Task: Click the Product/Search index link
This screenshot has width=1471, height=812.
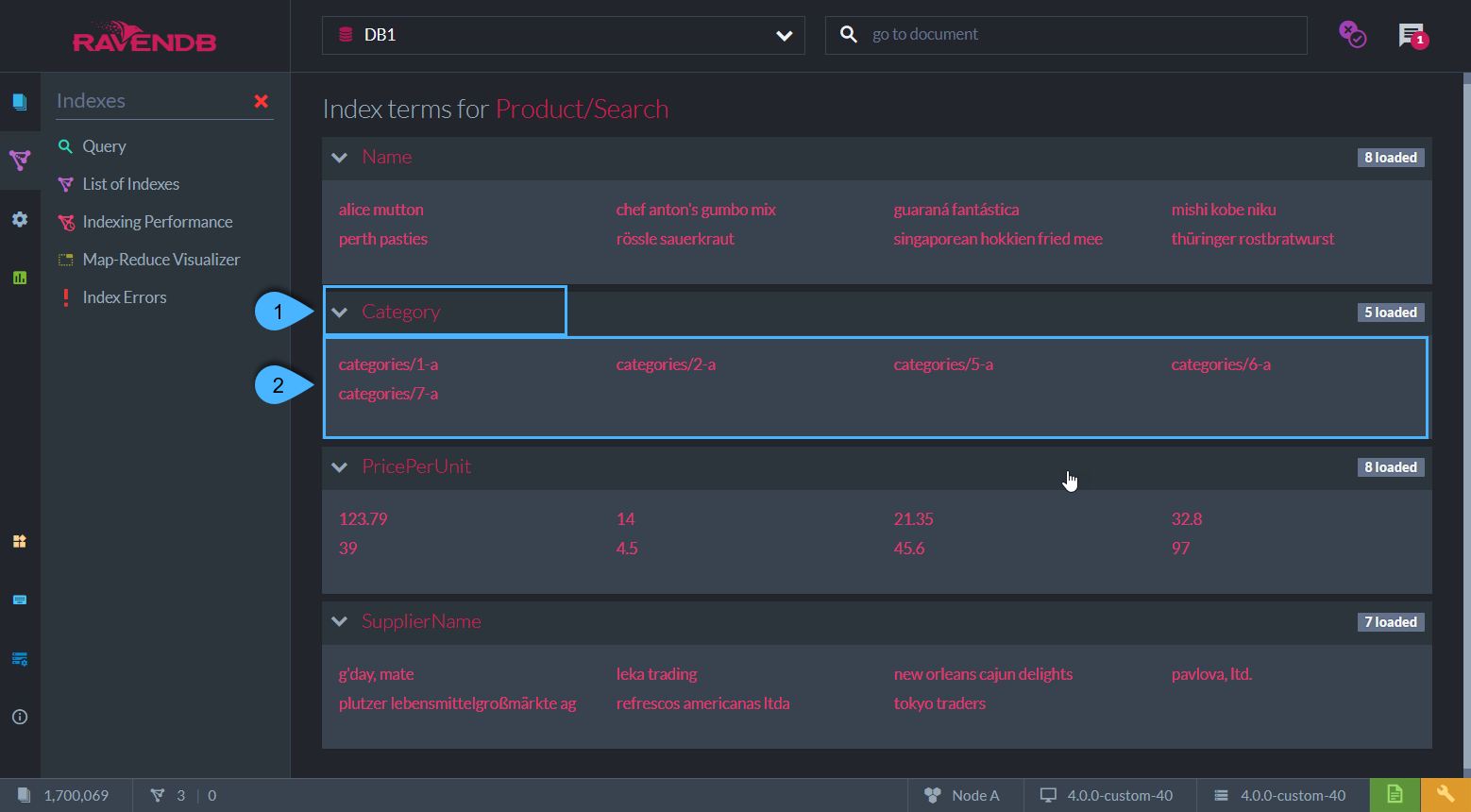Action: coord(582,110)
